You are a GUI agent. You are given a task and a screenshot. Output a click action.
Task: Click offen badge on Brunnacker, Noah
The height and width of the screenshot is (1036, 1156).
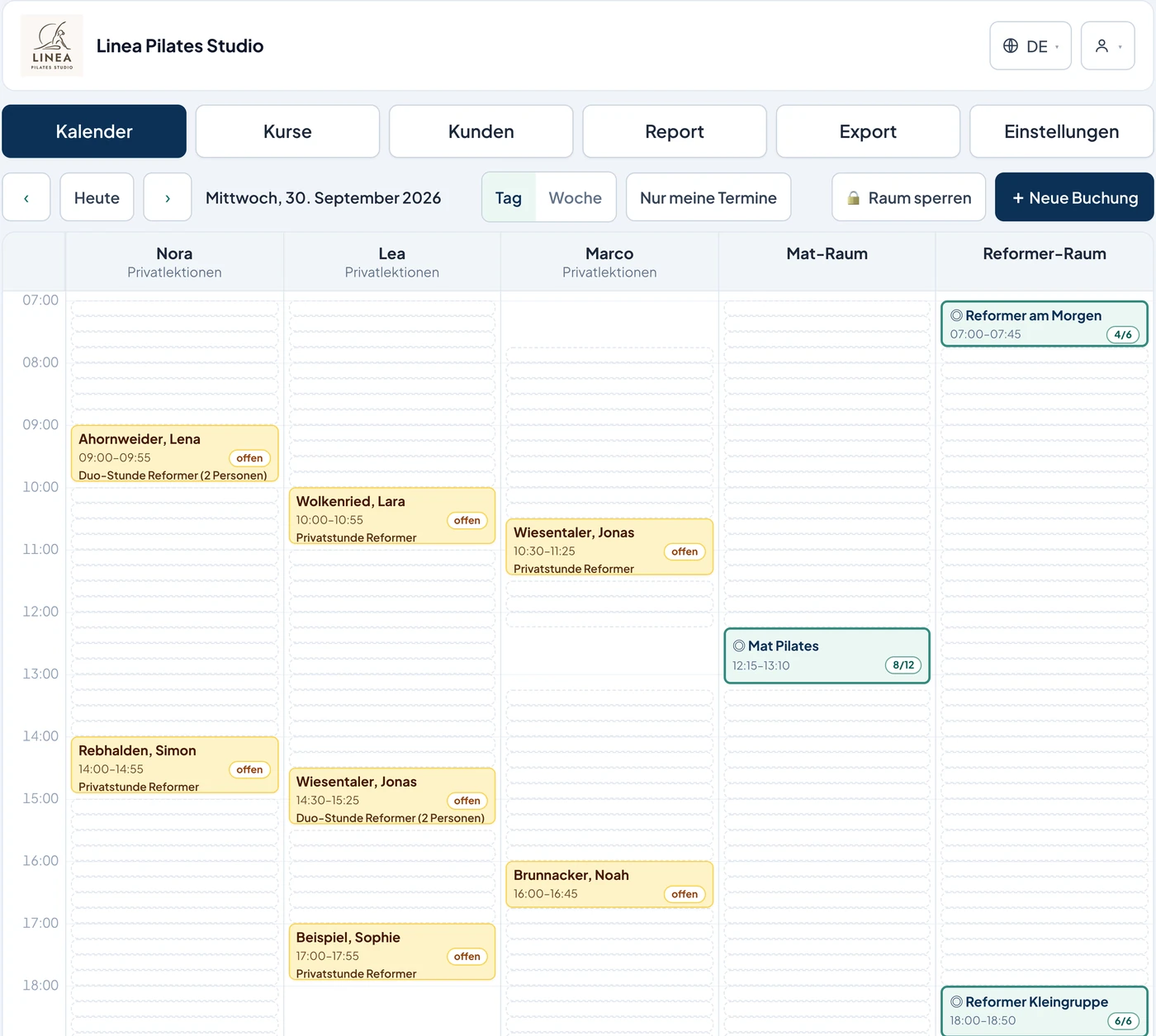(685, 894)
